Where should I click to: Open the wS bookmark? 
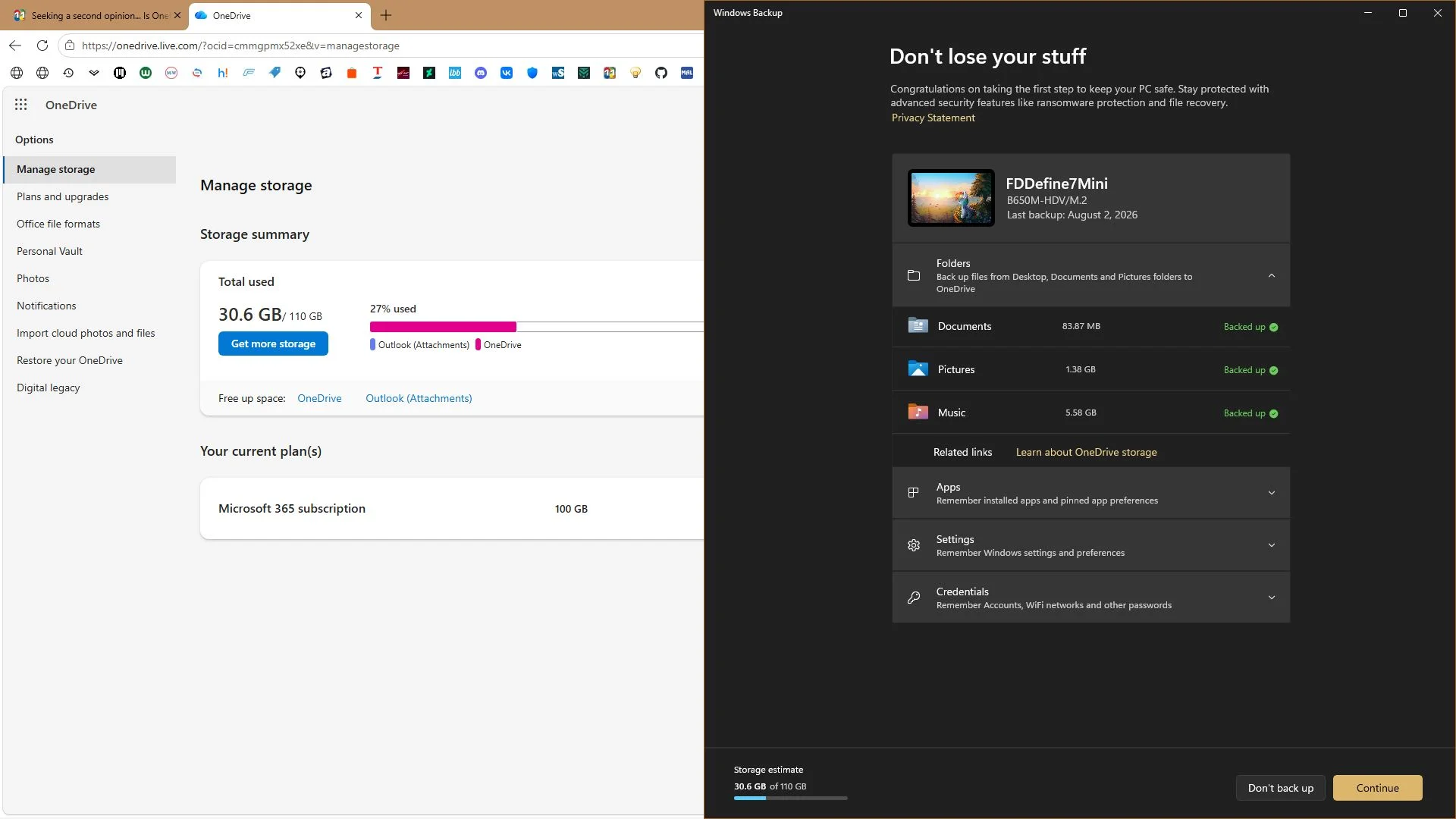point(558,73)
